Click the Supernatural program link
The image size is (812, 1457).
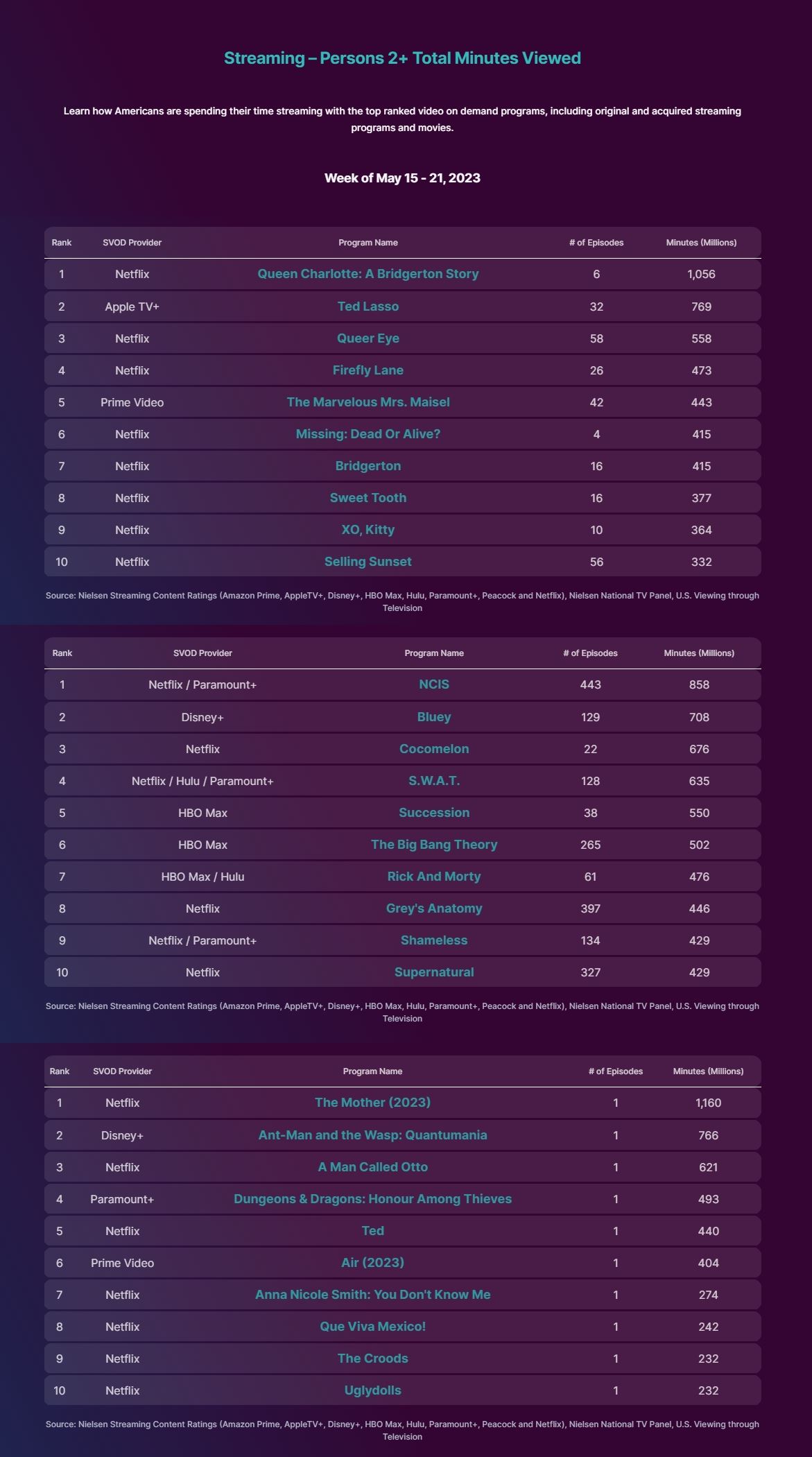(x=433, y=972)
